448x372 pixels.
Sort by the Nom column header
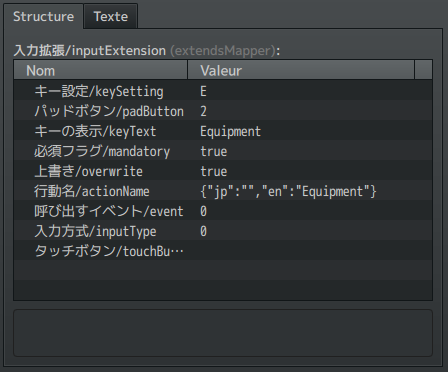pos(101,70)
